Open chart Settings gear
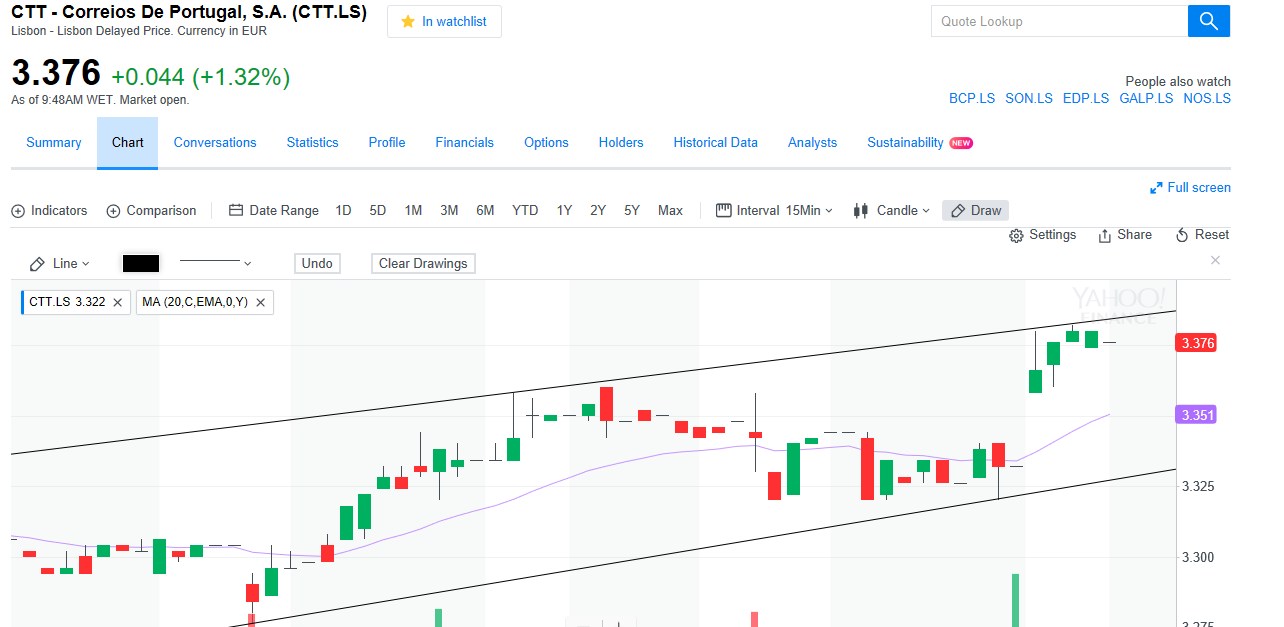 pyautogui.click(x=1017, y=235)
